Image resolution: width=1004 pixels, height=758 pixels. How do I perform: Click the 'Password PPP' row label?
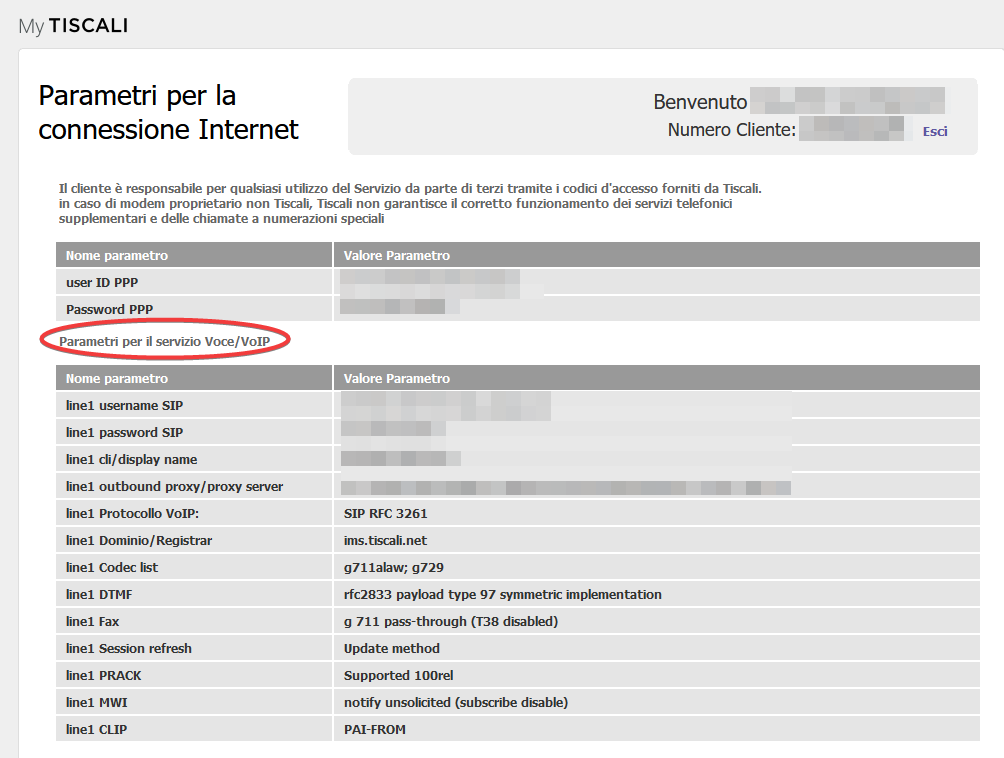pos(109,309)
